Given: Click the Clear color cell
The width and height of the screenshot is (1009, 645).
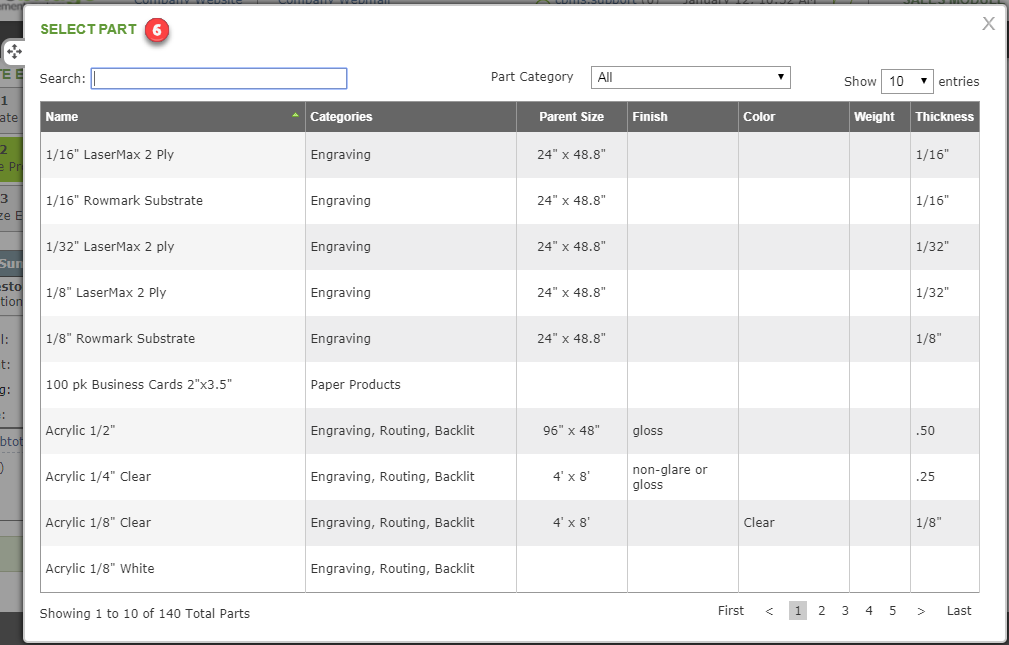Looking at the screenshot, I should [793, 523].
